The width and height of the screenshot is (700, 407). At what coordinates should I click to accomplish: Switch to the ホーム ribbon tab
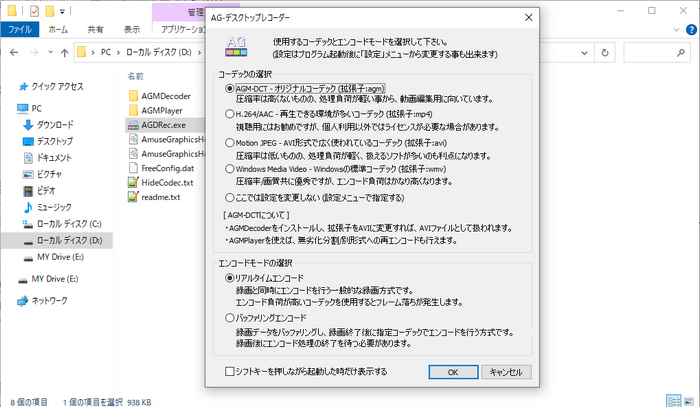pos(58,29)
